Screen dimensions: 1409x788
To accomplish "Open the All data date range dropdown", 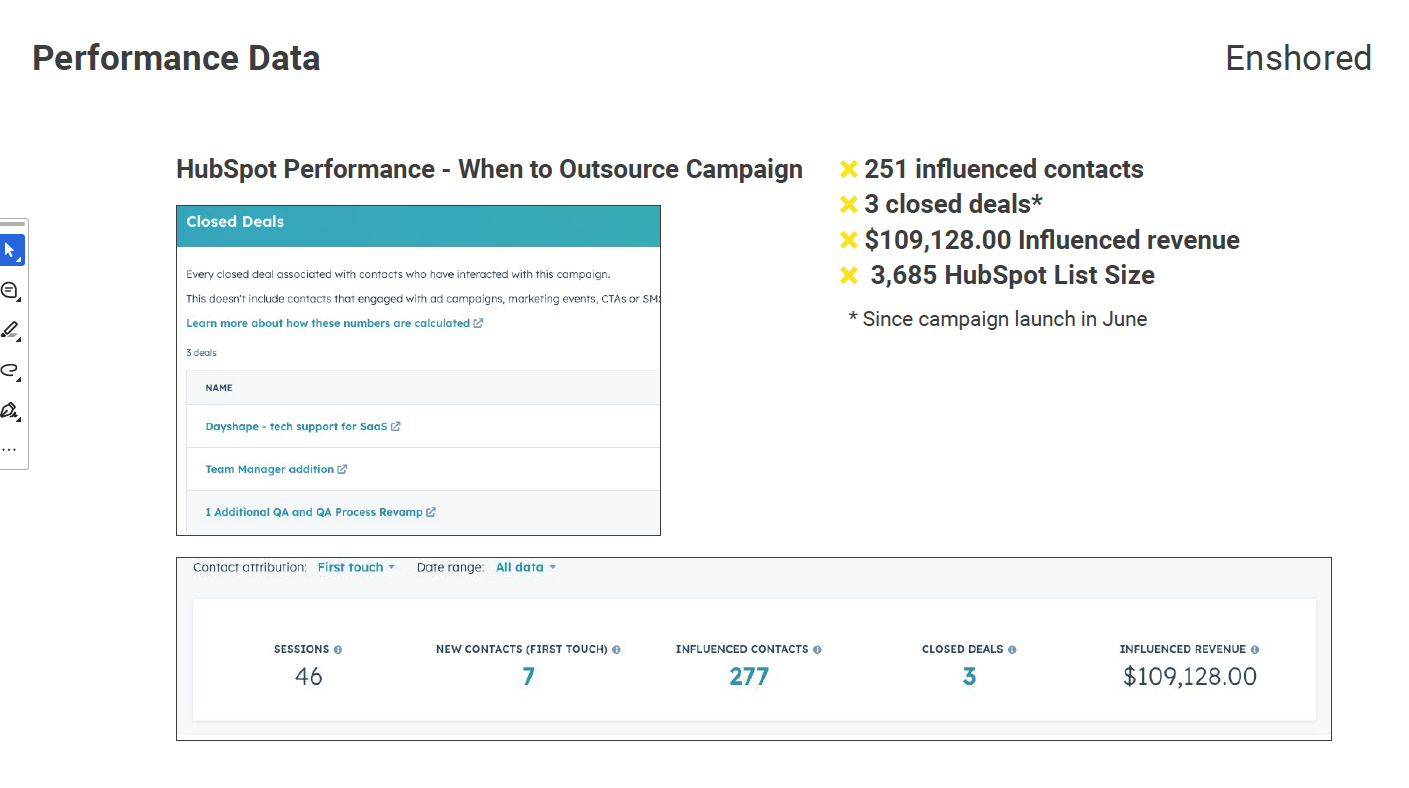I will (x=526, y=567).
